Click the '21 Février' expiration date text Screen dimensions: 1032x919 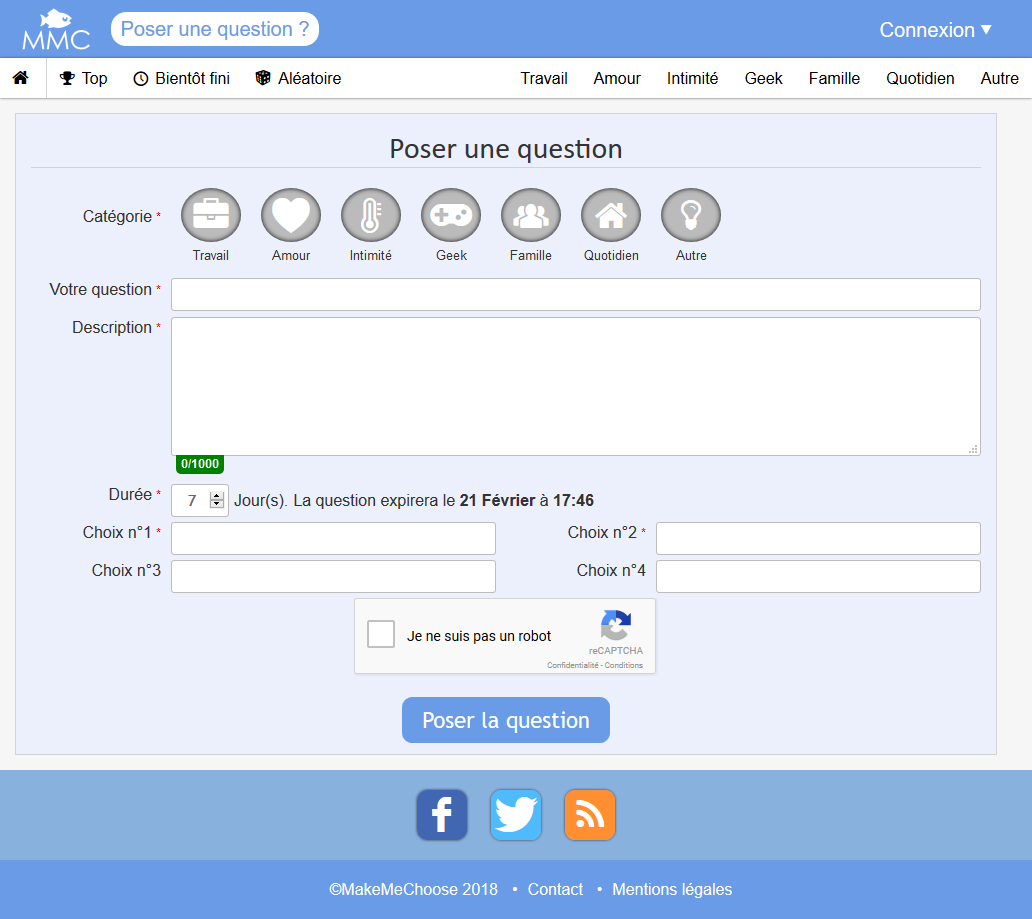point(497,500)
